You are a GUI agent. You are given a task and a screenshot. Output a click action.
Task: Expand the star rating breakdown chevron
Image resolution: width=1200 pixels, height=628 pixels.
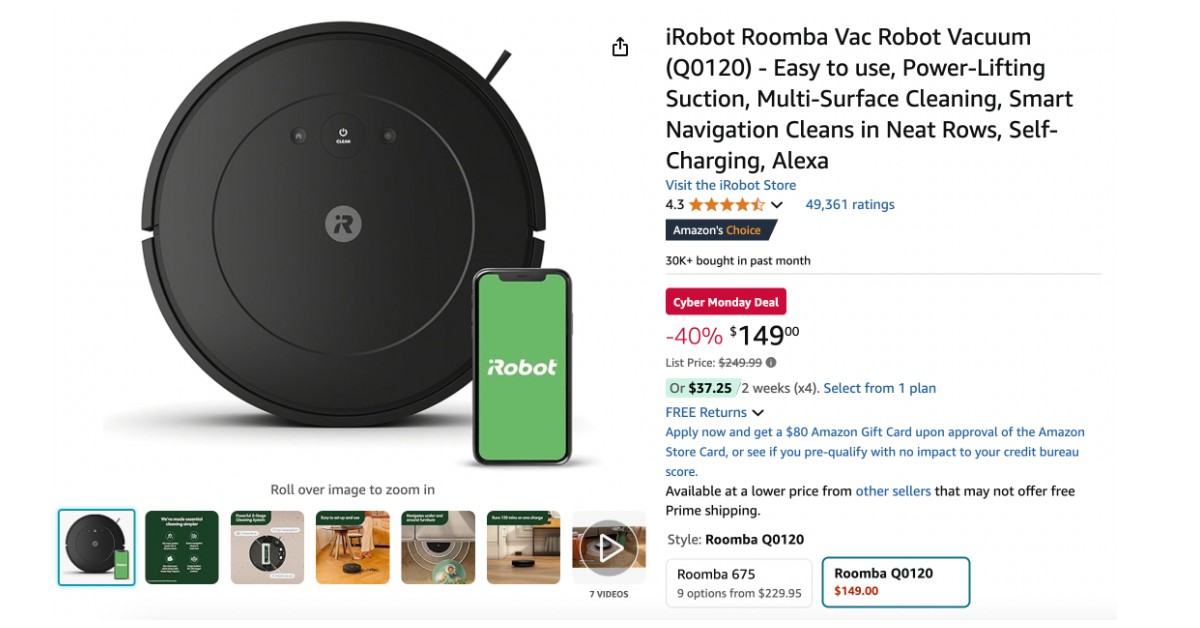pos(775,205)
